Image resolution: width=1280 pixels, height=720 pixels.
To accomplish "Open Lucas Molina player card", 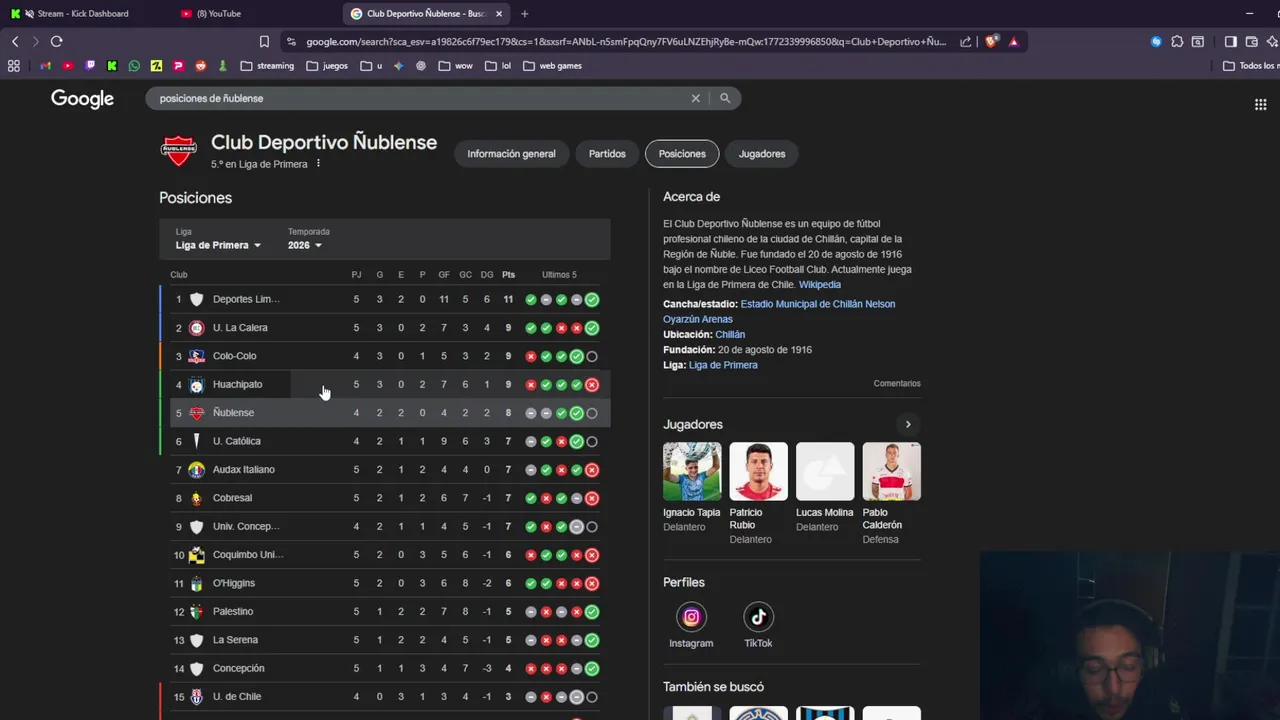I will 824,487.
